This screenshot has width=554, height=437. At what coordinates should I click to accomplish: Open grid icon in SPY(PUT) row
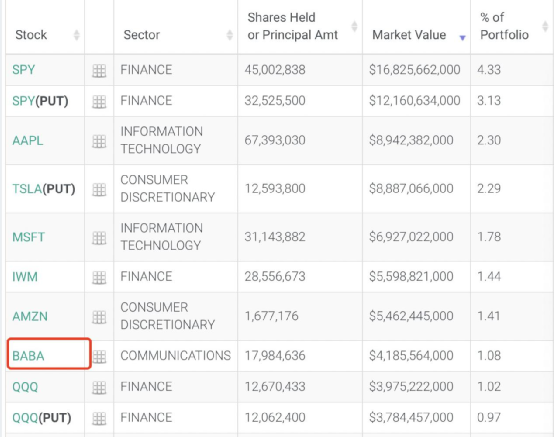[99, 102]
